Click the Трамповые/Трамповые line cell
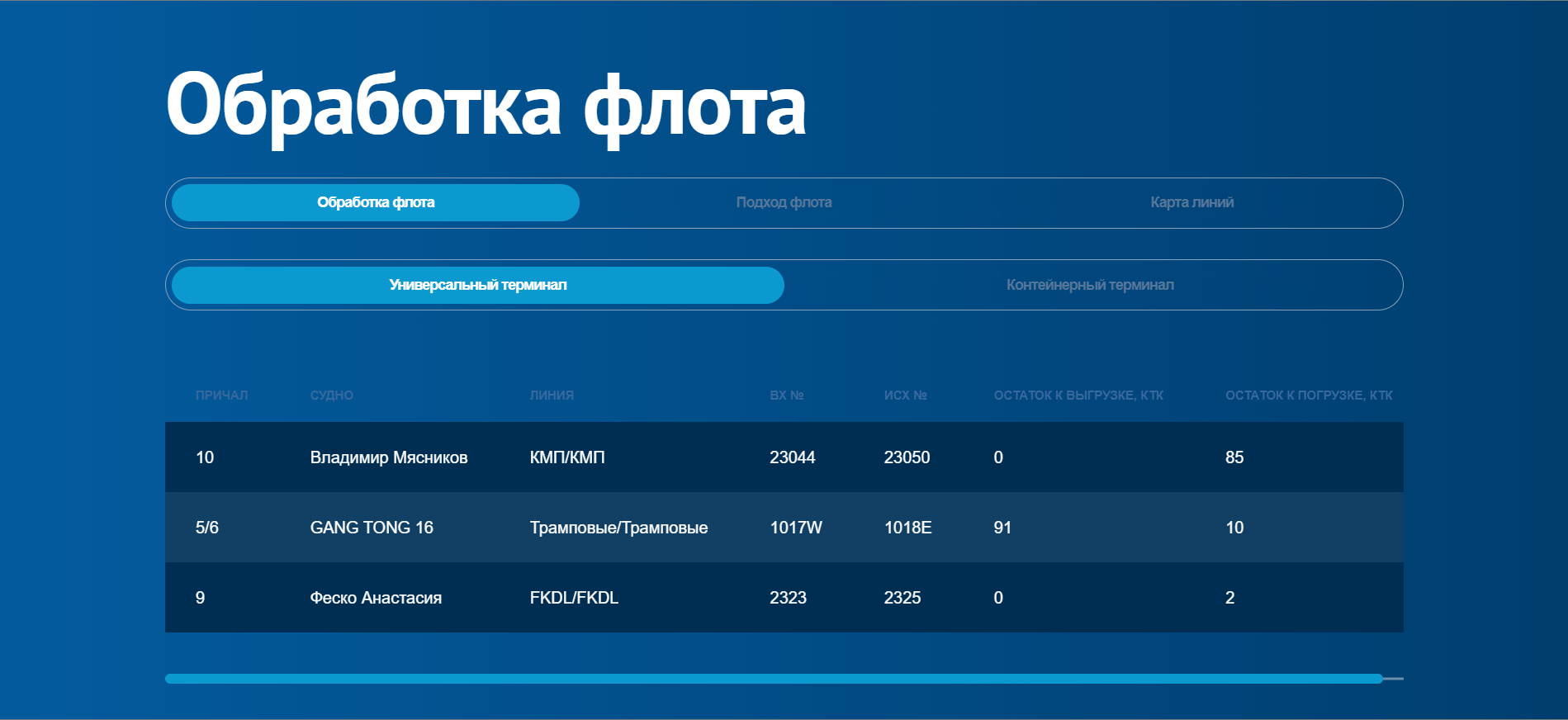 click(618, 528)
